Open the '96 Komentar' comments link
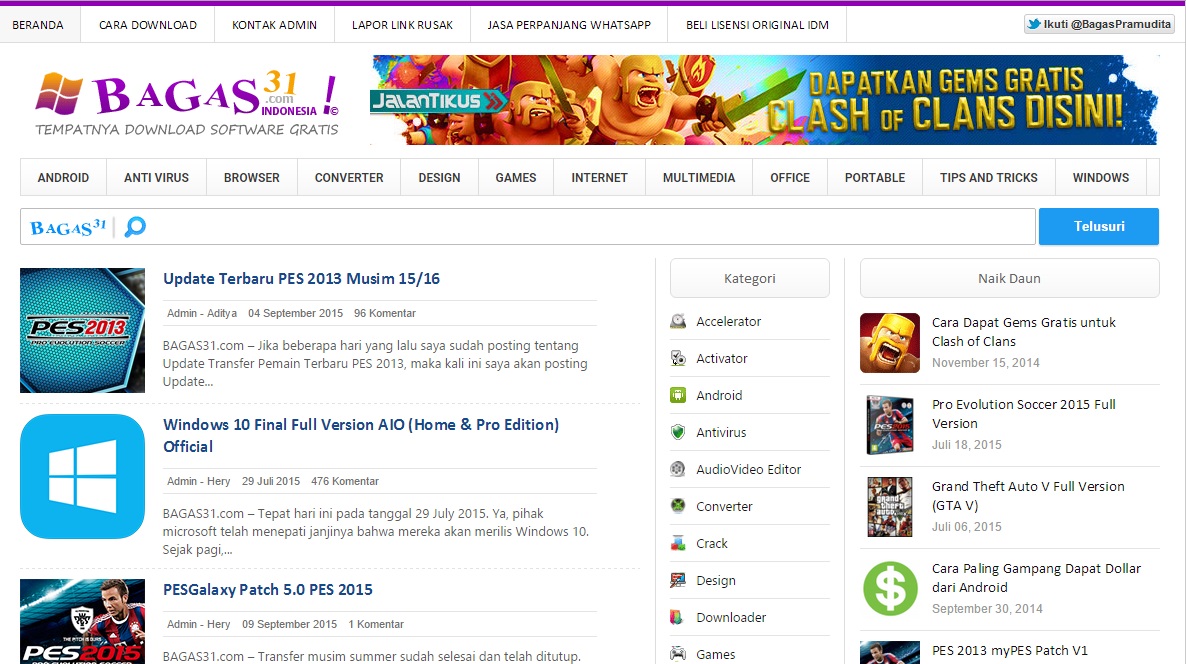This screenshot has width=1186, height=664. click(385, 313)
